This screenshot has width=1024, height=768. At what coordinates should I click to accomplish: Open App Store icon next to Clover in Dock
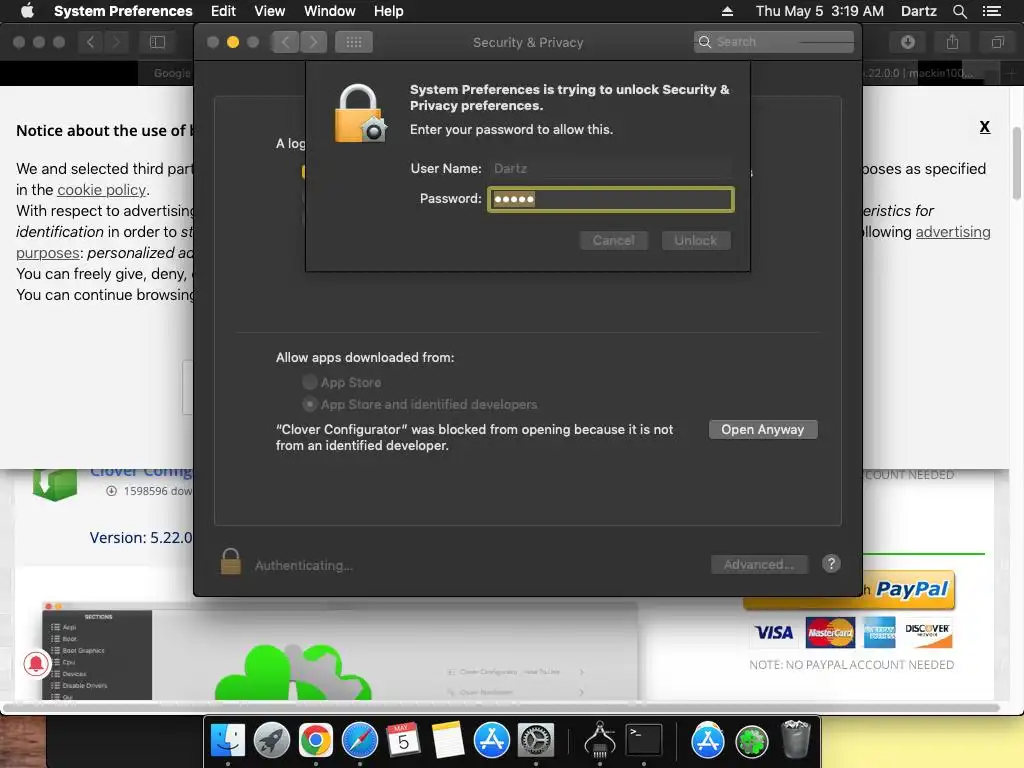click(x=707, y=741)
